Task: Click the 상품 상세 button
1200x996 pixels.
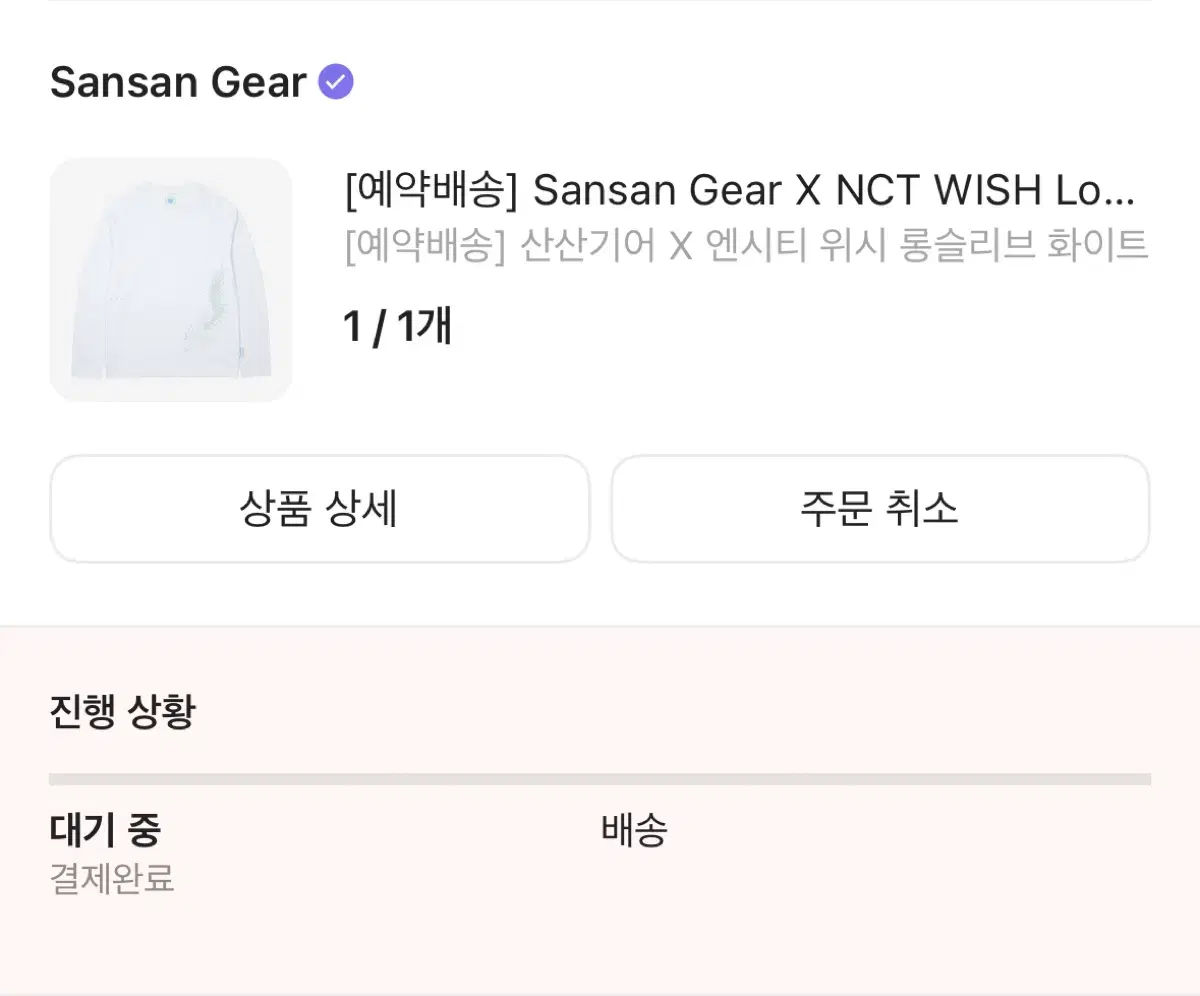Action: click(320, 509)
